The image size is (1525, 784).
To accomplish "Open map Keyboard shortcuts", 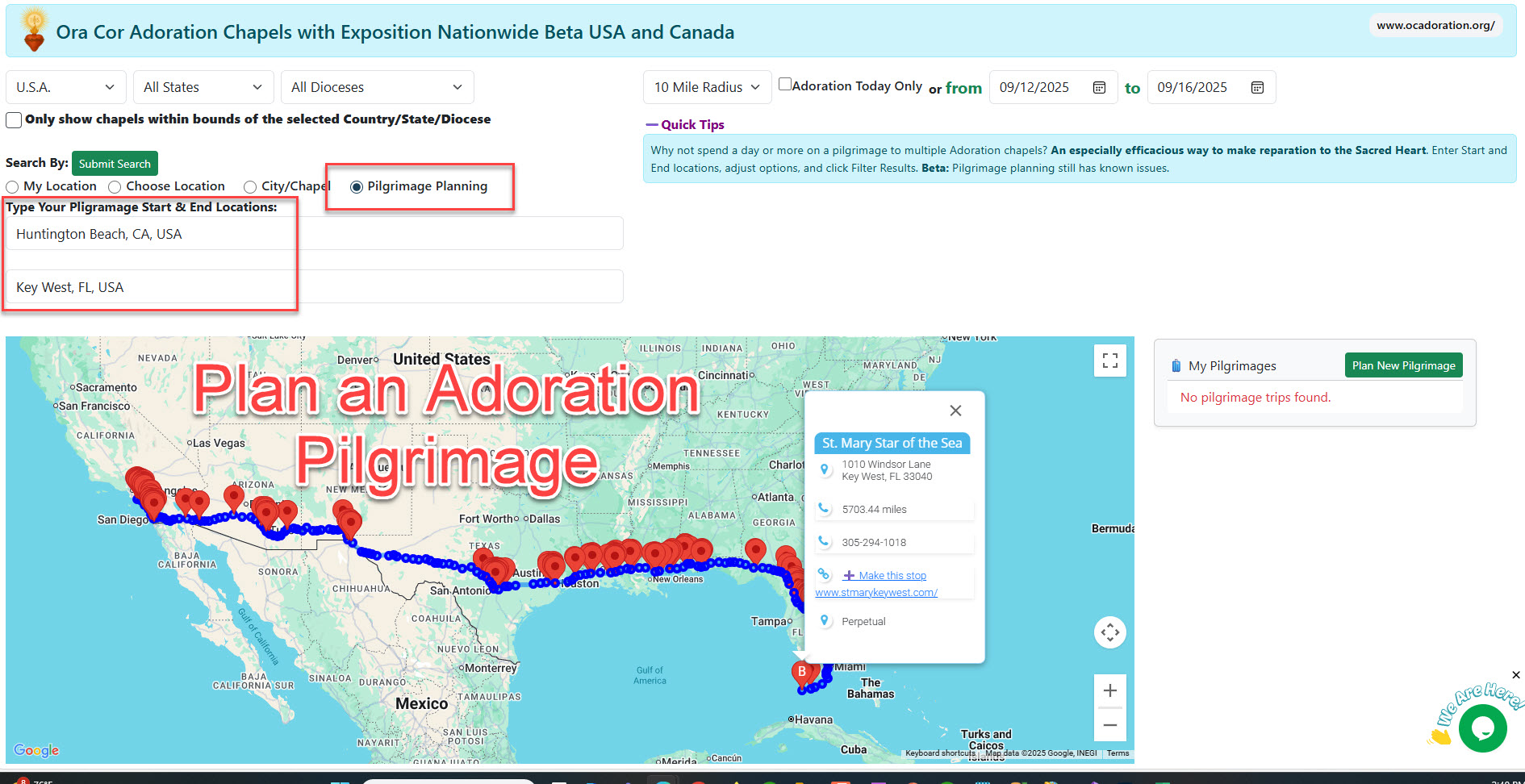I will click(940, 753).
